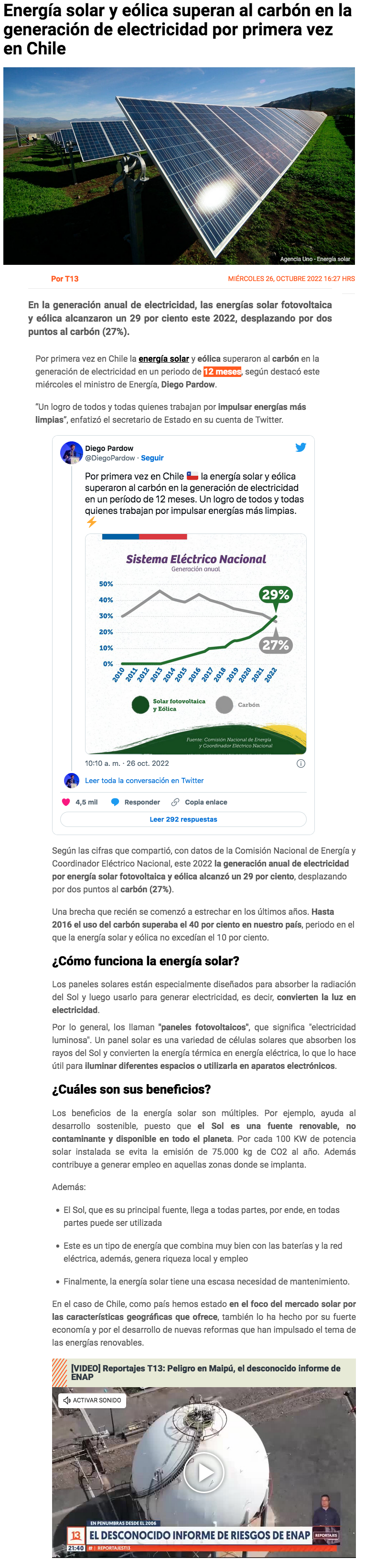Open the video title about Peligro en Maipú

pos(205,1372)
